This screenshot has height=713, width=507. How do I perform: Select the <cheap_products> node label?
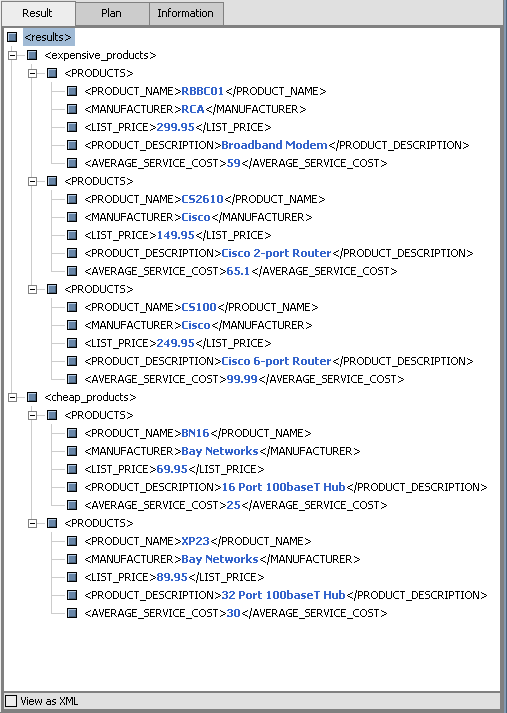[x=90, y=397]
